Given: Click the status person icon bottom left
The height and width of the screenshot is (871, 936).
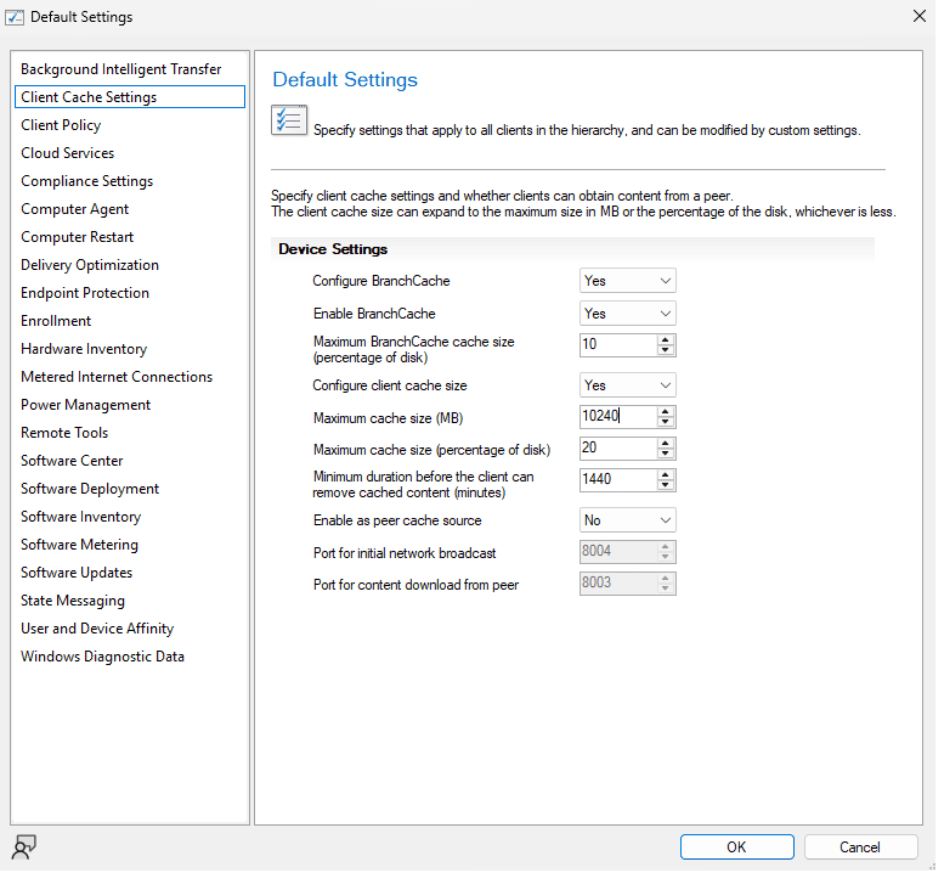Looking at the screenshot, I should point(23,846).
